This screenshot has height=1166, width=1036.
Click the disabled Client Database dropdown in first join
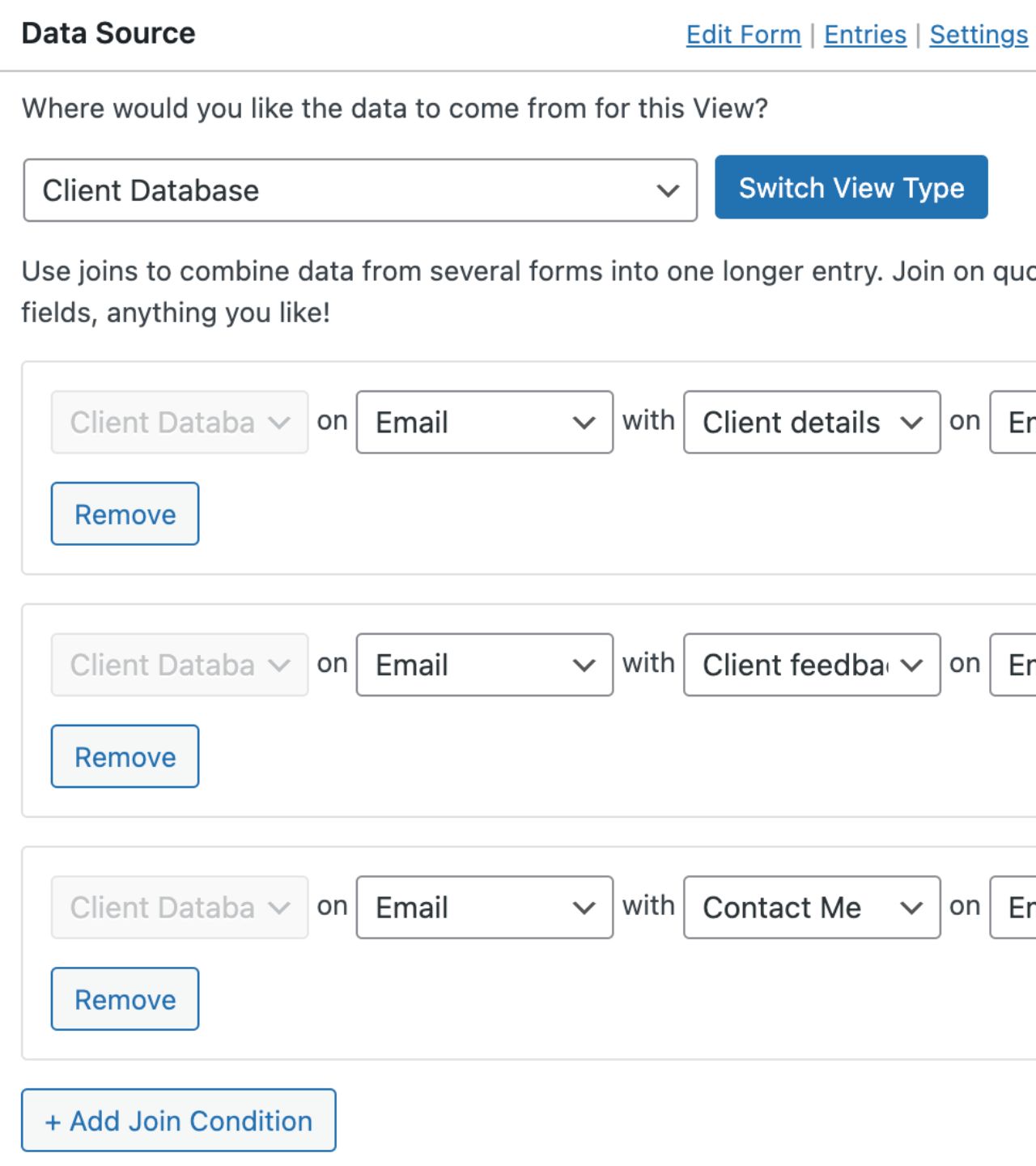coord(179,422)
